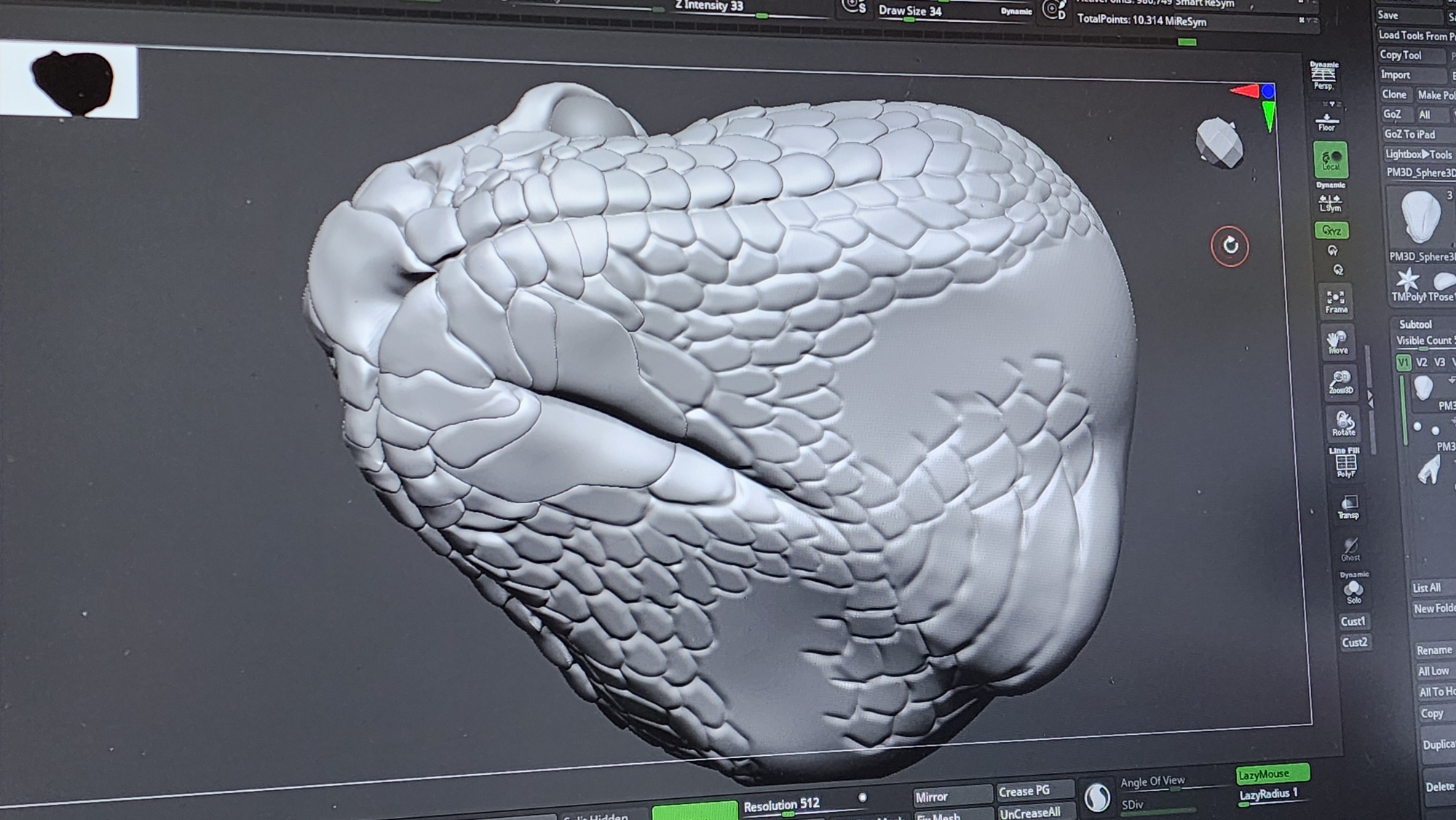Switch to V2 visibility set tab
The width and height of the screenshot is (1456, 820).
pos(1422,362)
